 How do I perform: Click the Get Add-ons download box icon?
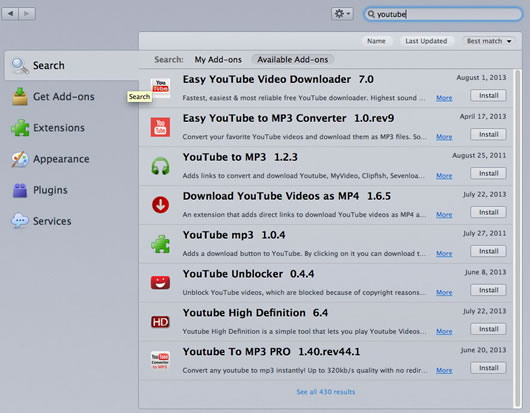click(20, 97)
